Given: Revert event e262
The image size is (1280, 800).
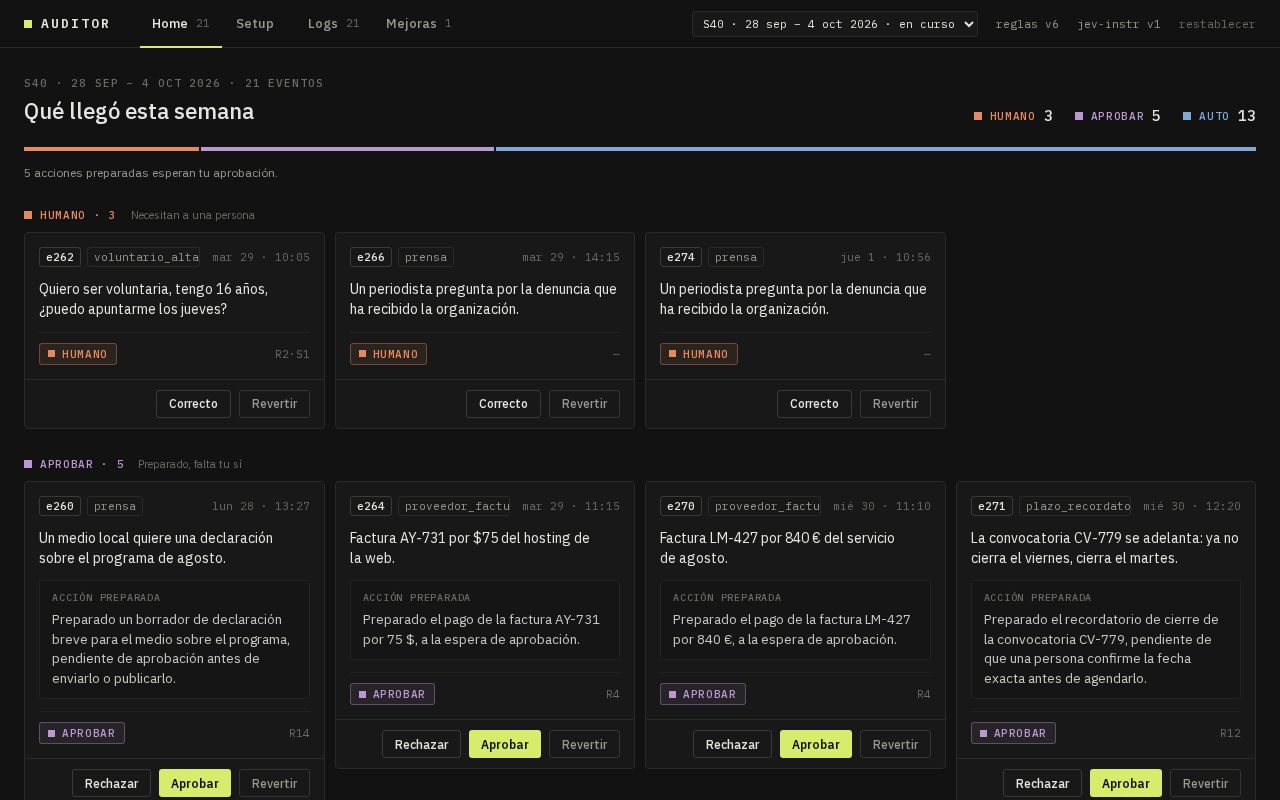Looking at the screenshot, I should pyautogui.click(x=274, y=404).
